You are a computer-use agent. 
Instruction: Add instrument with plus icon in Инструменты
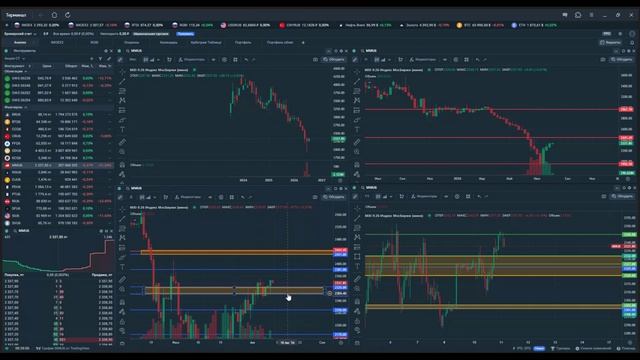coord(92,59)
